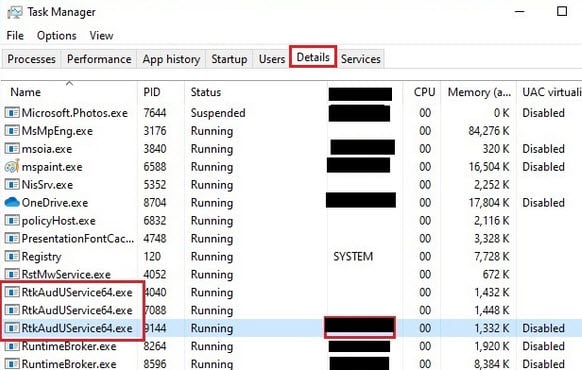Viewport: 582px width, 370px height.
Task: Click the Task Manager title bar icon
Action: [15, 12]
